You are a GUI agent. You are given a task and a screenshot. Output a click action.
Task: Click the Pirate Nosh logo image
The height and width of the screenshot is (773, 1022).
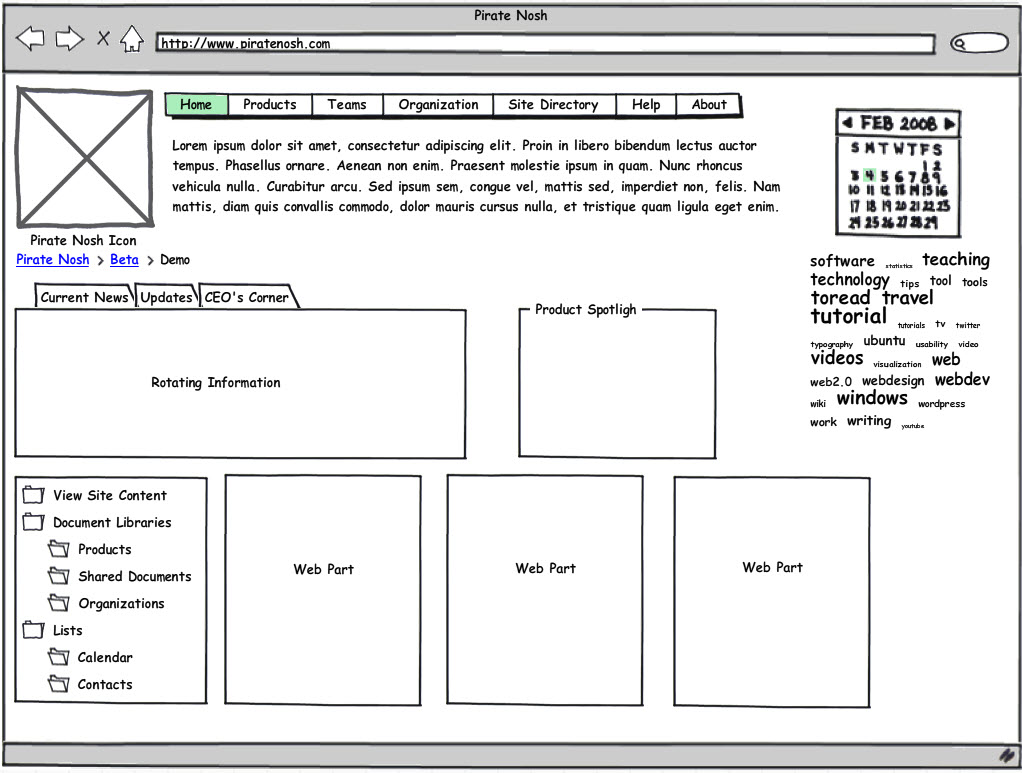click(x=84, y=157)
